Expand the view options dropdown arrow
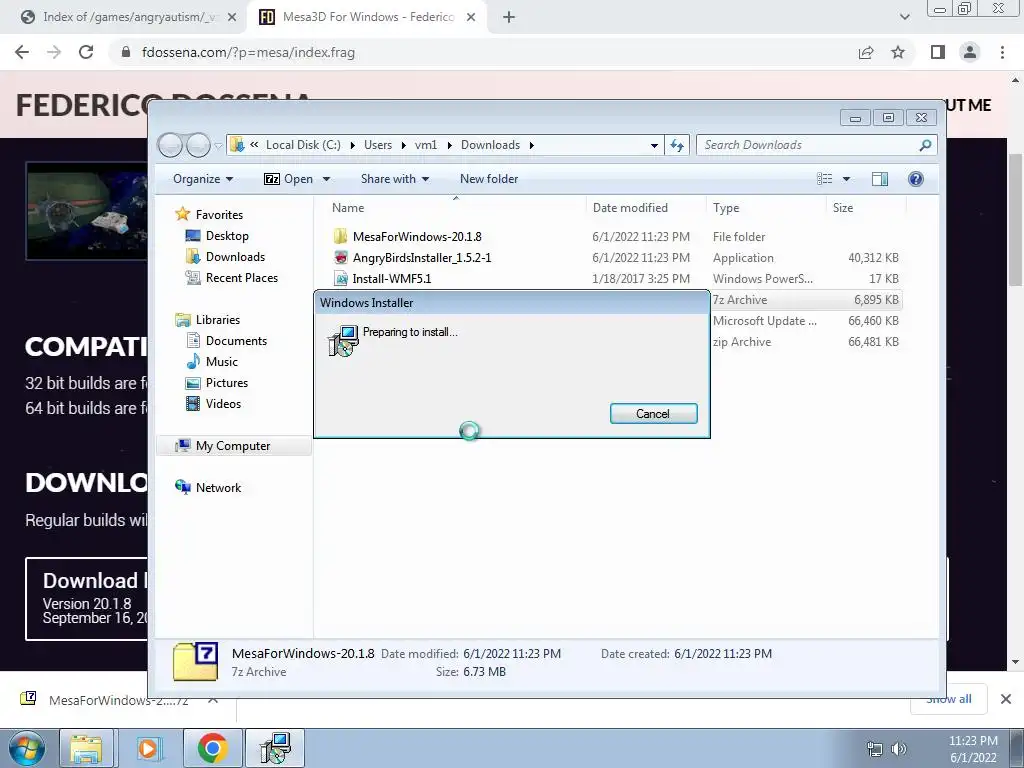Screen dimensions: 1024x768 [846, 179]
